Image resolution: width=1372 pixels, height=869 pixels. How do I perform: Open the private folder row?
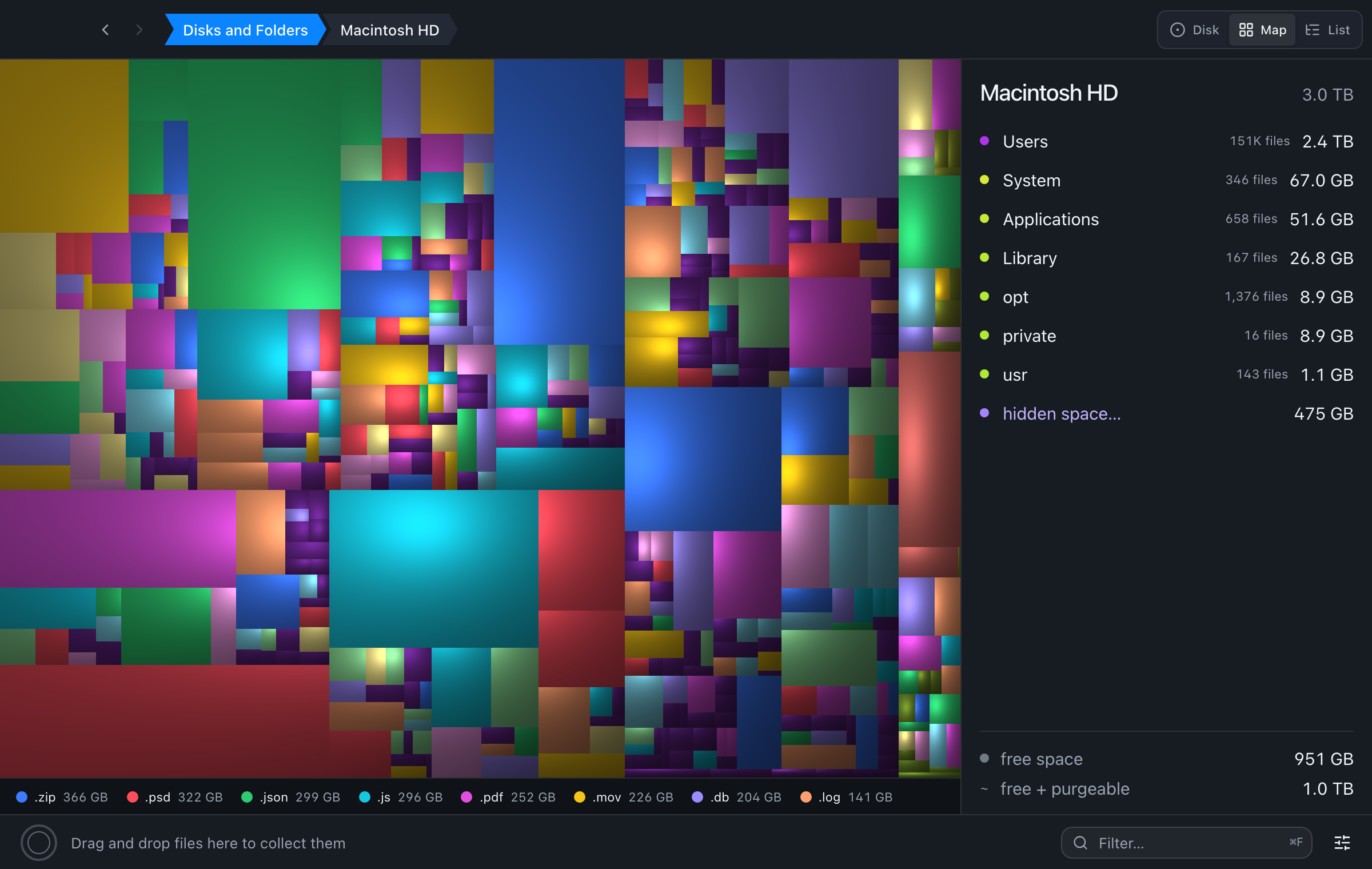[1166, 336]
